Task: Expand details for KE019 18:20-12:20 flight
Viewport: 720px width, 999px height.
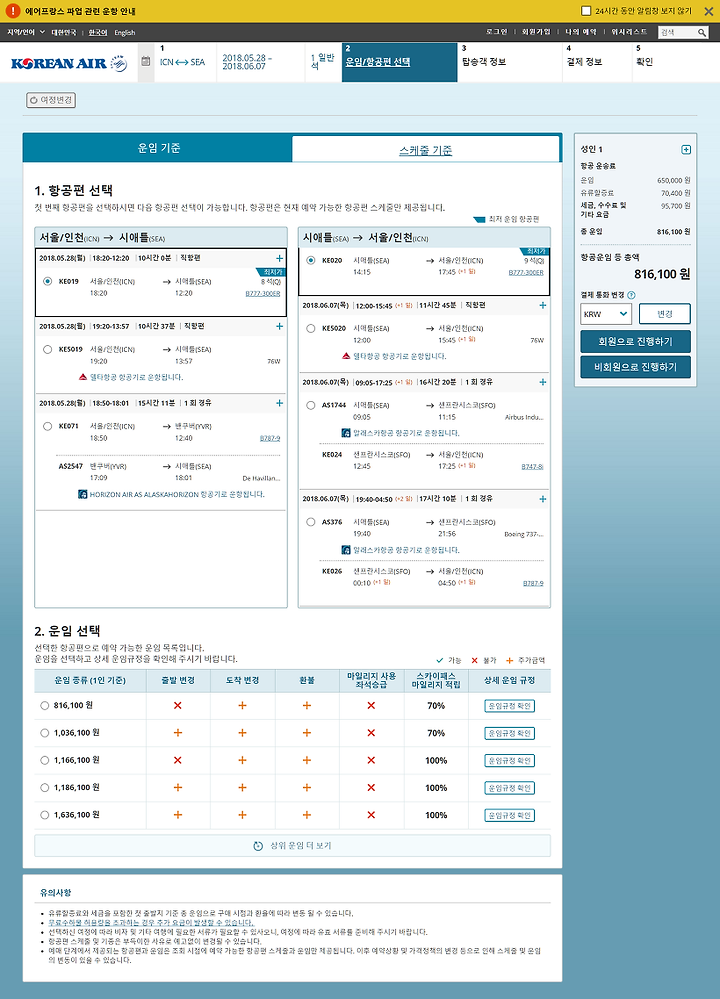Action: pos(279,258)
